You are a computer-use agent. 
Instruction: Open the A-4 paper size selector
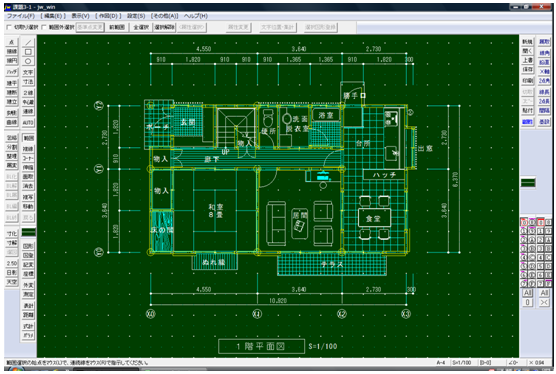[441, 363]
